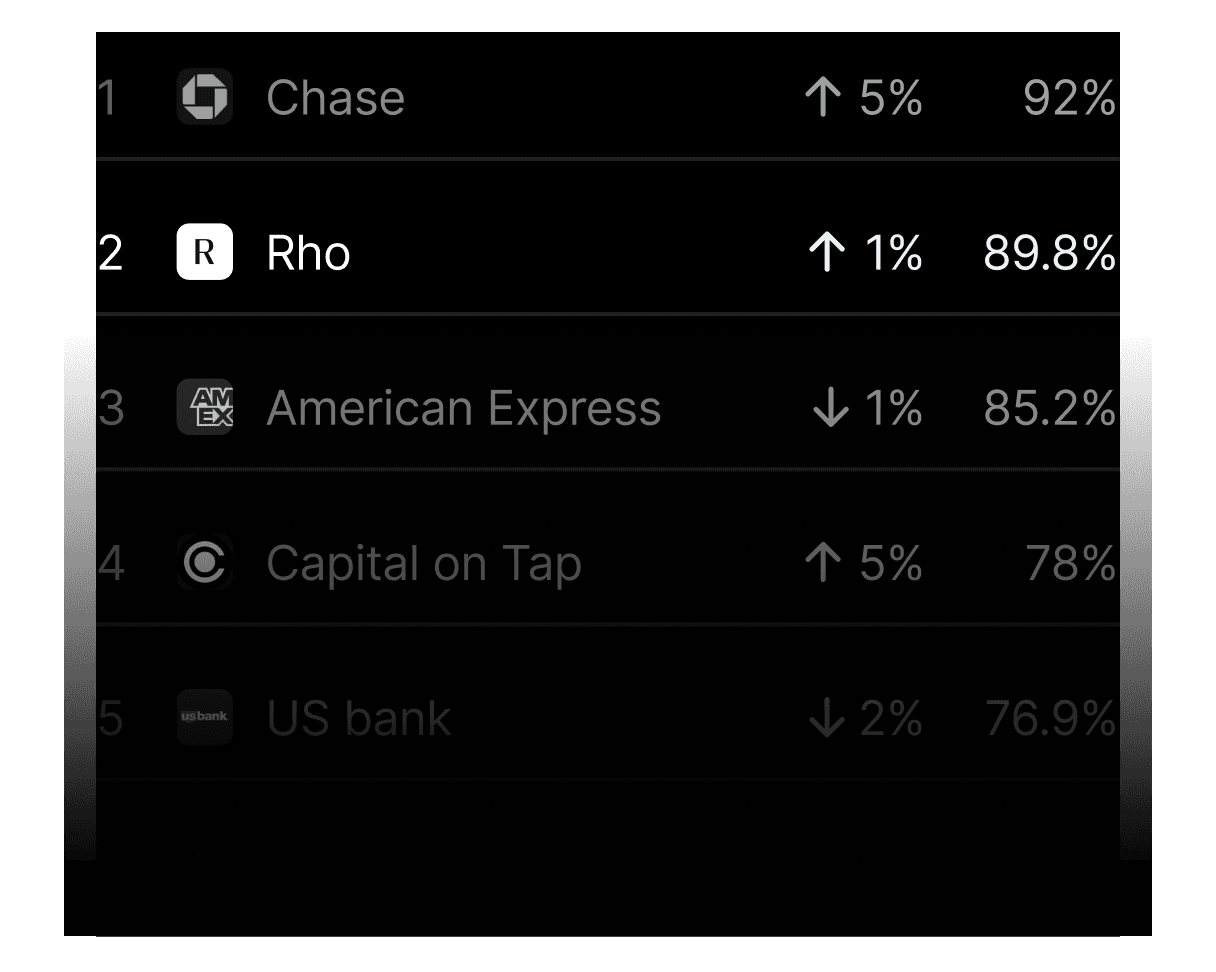Click the up arrow in Rho row
The height and width of the screenshot is (972, 1216).
pos(827,253)
